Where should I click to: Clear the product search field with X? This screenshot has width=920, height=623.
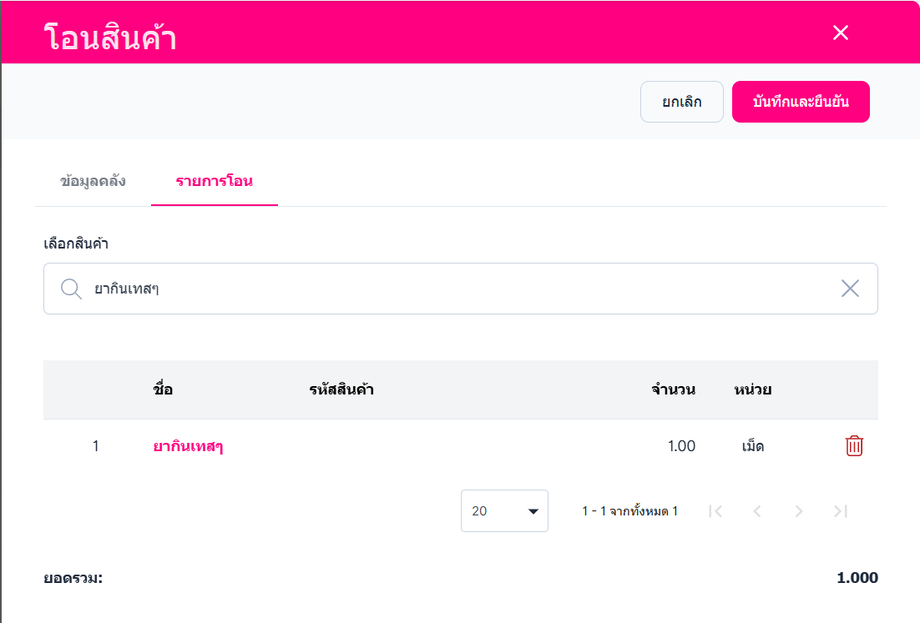850,289
